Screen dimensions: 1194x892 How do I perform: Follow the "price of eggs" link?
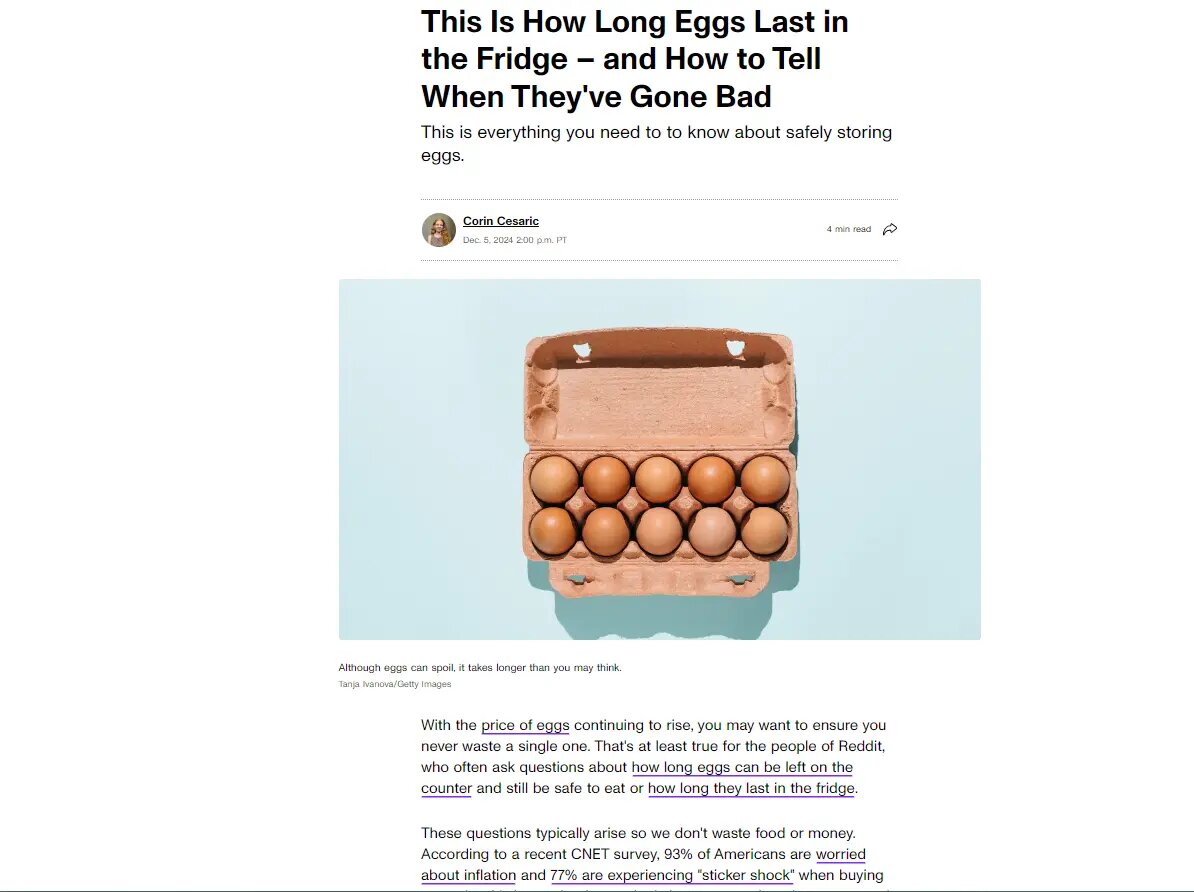click(x=525, y=725)
